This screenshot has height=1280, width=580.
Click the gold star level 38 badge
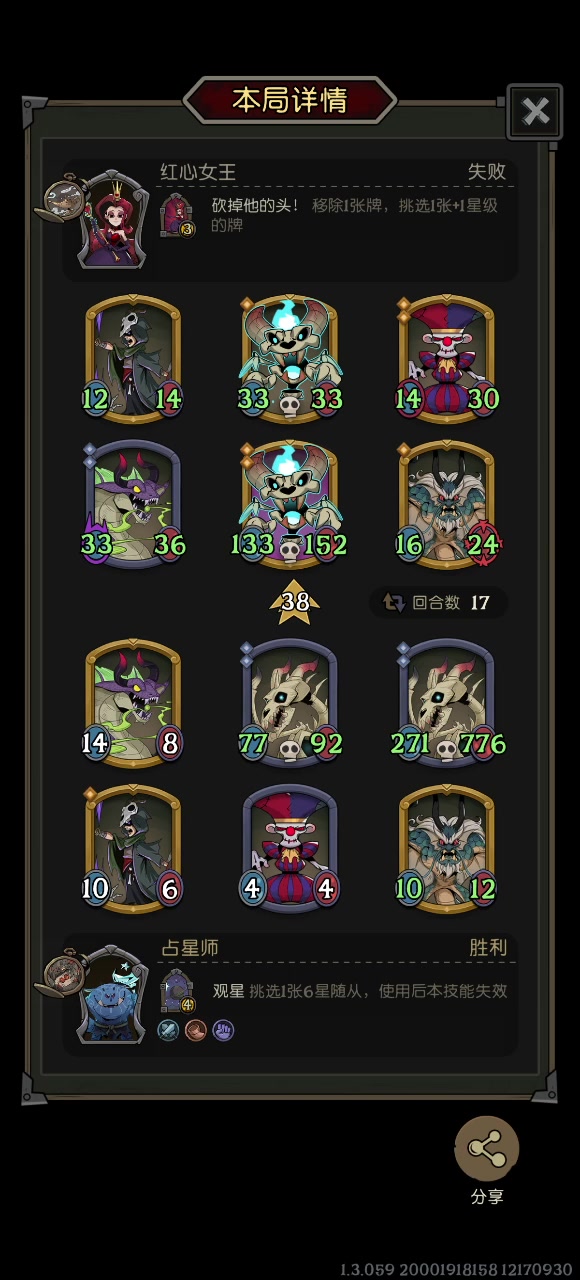coord(295,602)
